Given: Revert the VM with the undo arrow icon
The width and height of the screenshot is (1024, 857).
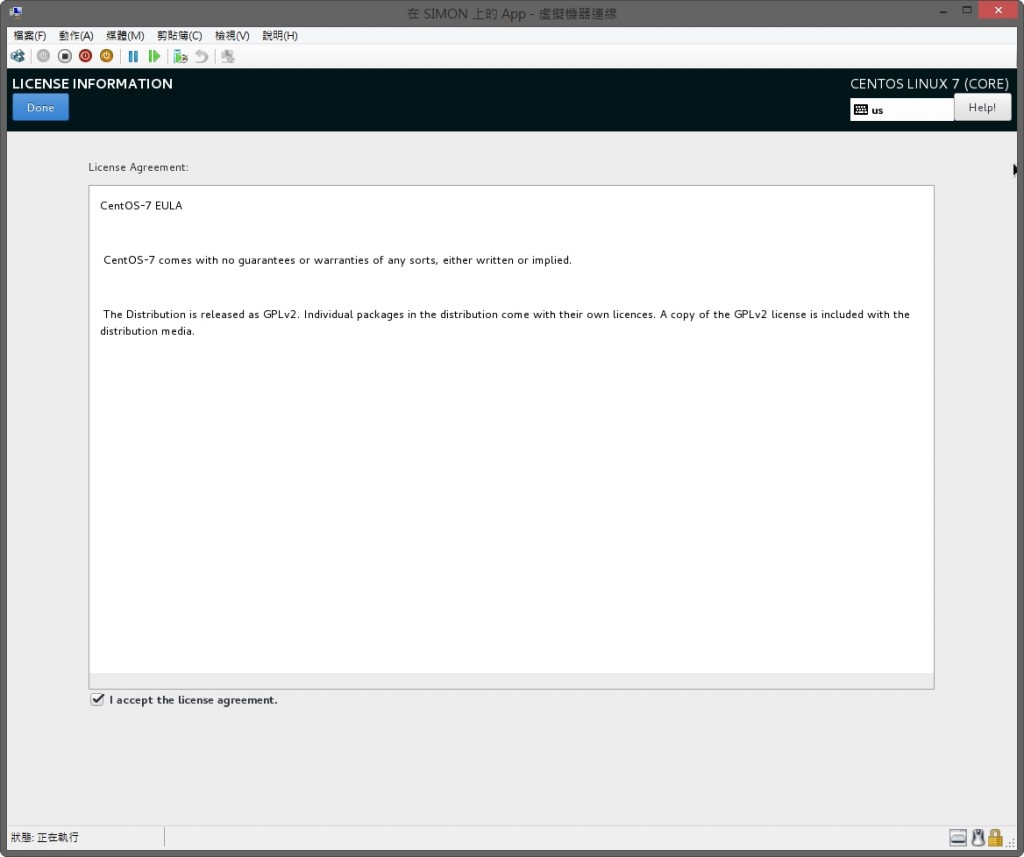Looking at the screenshot, I should point(202,56).
